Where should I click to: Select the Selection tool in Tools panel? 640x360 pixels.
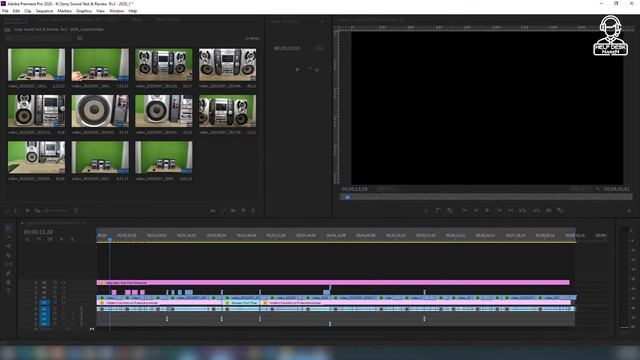point(9,228)
